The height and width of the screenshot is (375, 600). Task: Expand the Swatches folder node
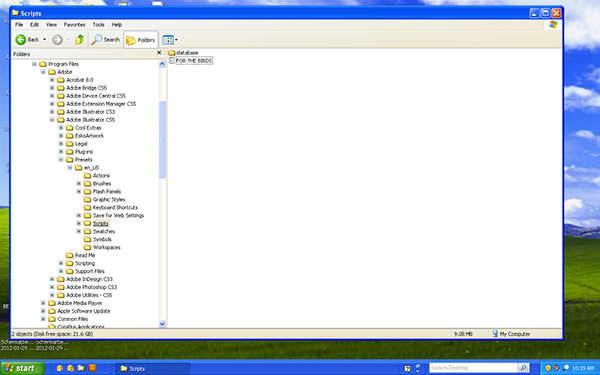pyautogui.click(x=79, y=232)
